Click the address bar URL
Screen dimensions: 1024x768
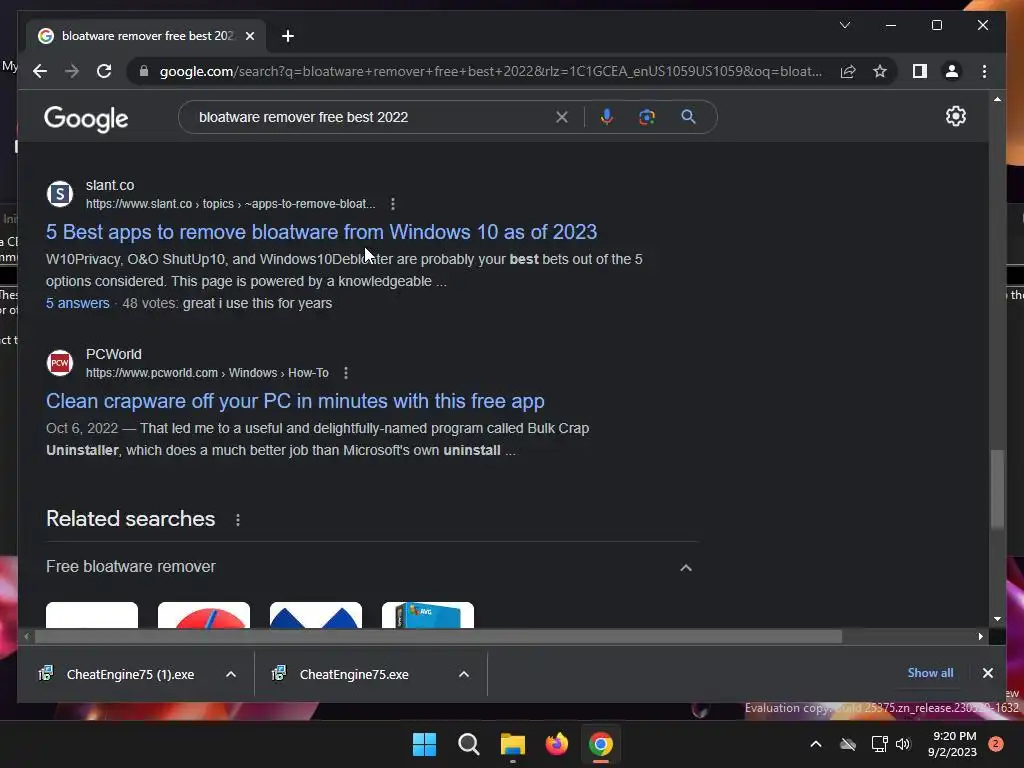tap(490, 71)
